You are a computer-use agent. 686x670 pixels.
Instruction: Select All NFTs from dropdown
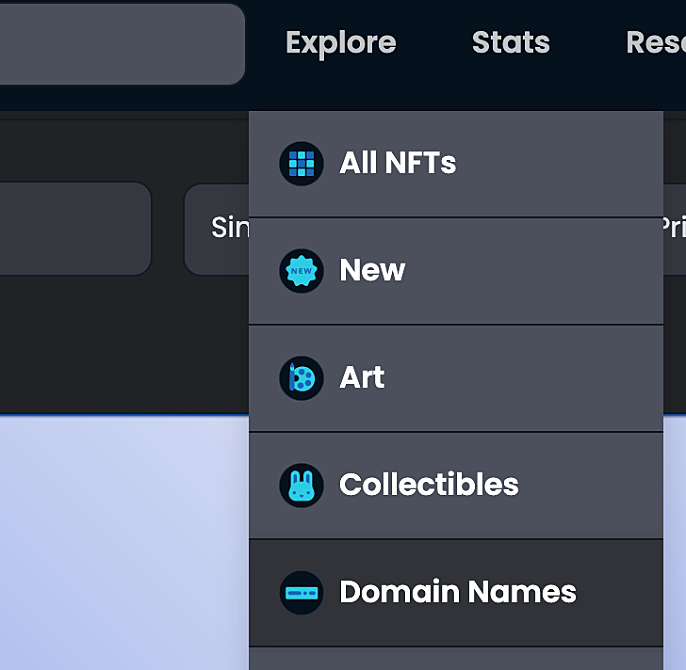pyautogui.click(x=456, y=164)
